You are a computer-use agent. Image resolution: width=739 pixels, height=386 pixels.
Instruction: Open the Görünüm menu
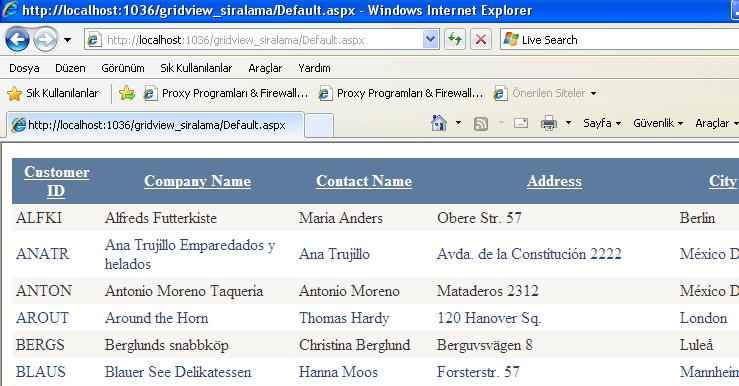[123, 68]
